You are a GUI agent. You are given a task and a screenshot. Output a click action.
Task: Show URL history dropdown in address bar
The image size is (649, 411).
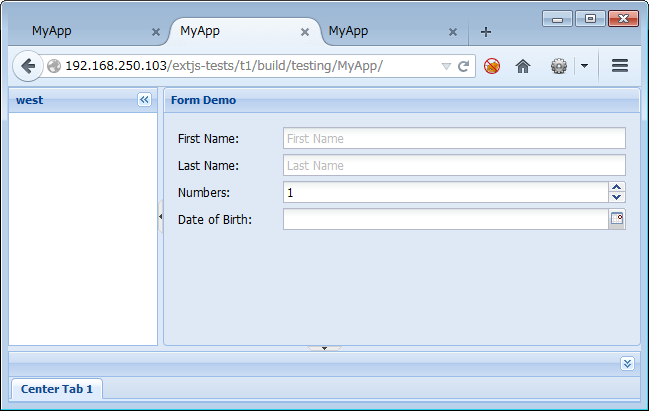[x=446, y=66]
